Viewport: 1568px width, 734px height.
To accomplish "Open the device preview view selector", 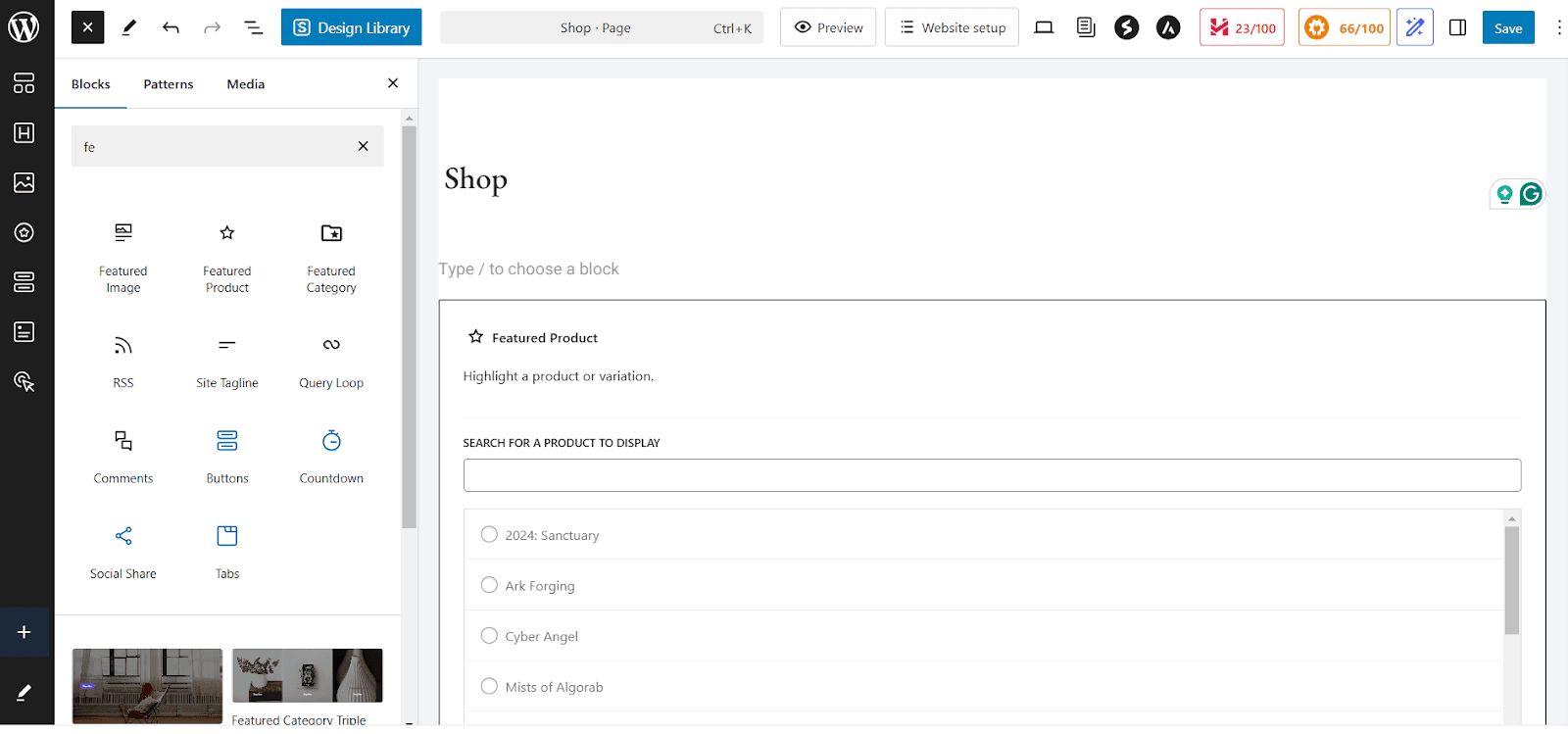I will [x=1044, y=27].
